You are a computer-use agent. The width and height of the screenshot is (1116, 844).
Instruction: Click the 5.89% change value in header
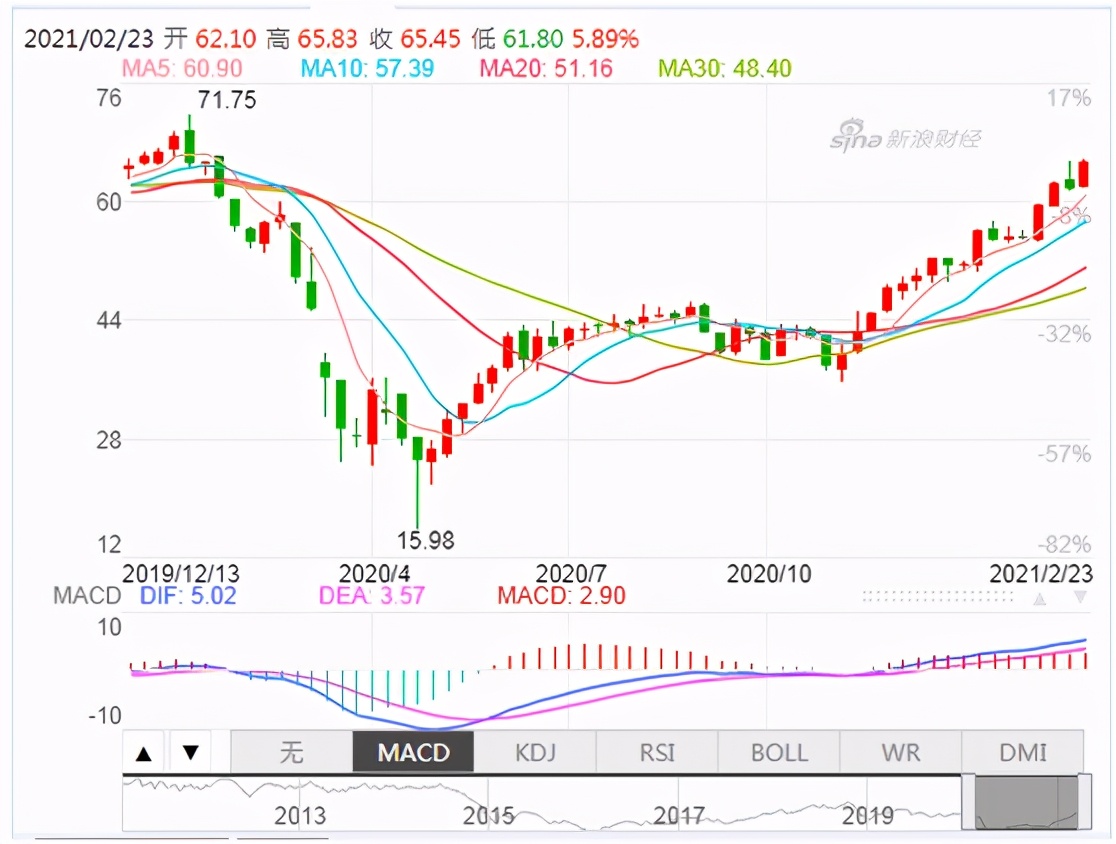tap(606, 38)
